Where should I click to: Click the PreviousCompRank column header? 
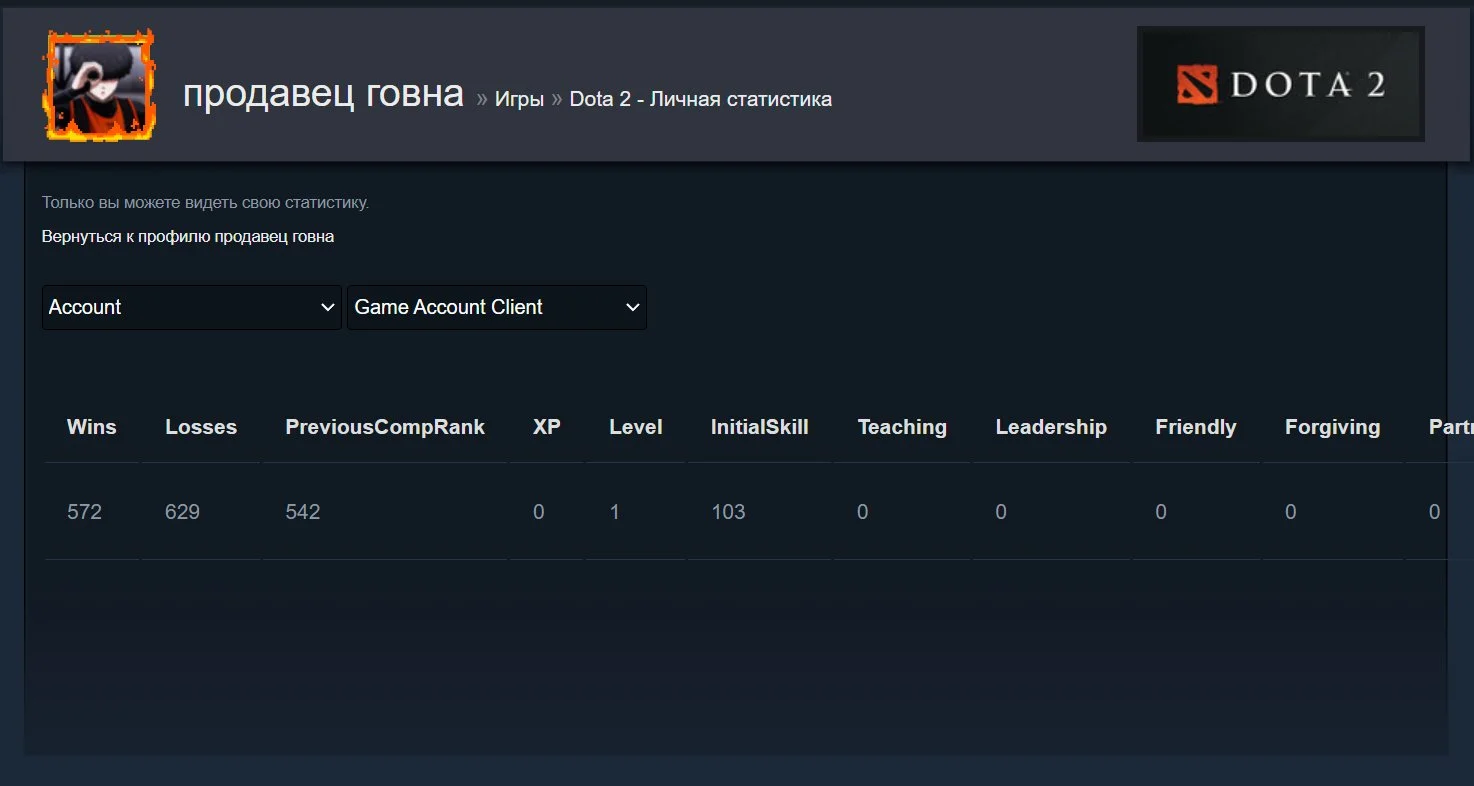(x=385, y=427)
